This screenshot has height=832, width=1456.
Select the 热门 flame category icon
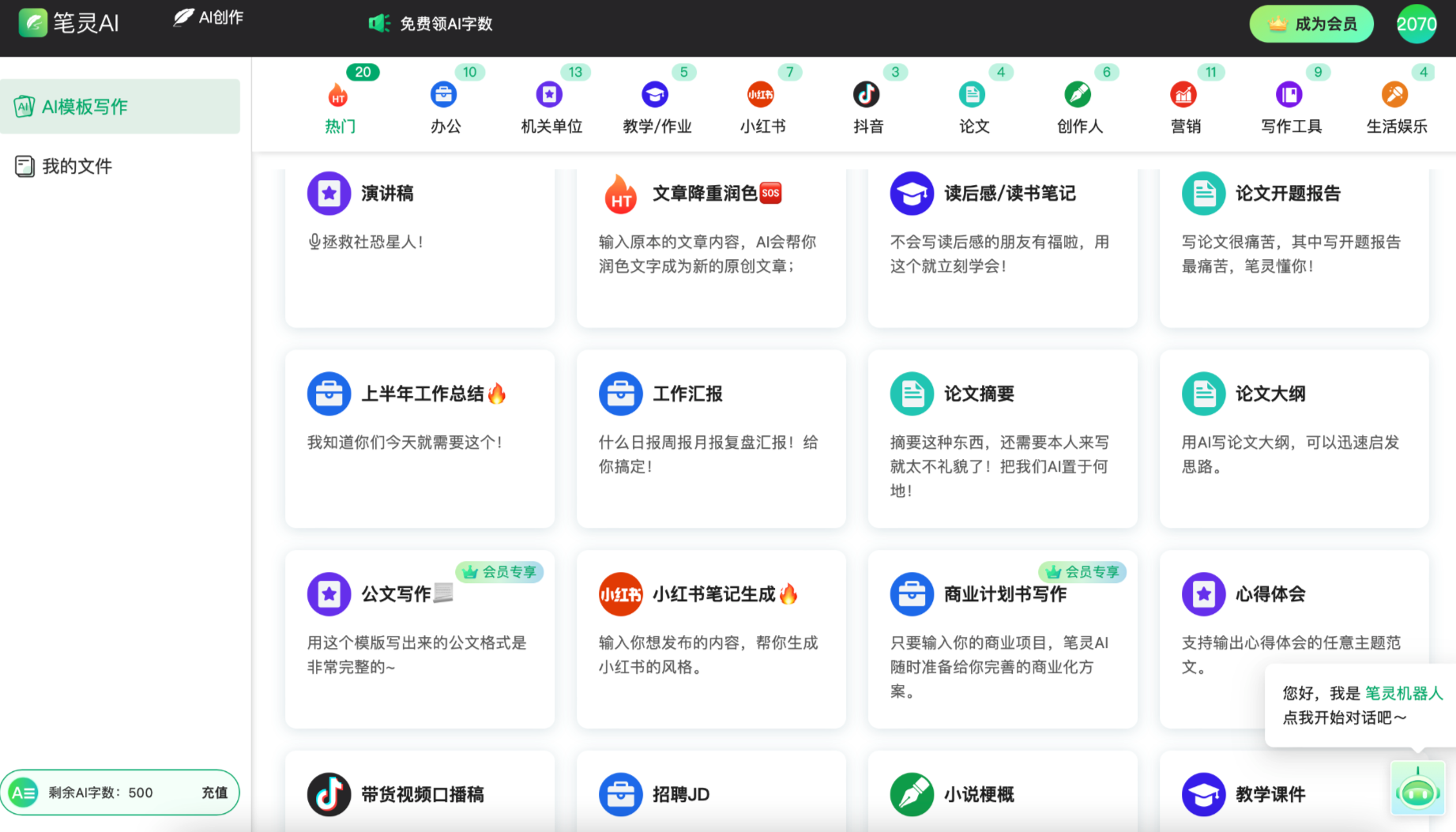pos(338,95)
